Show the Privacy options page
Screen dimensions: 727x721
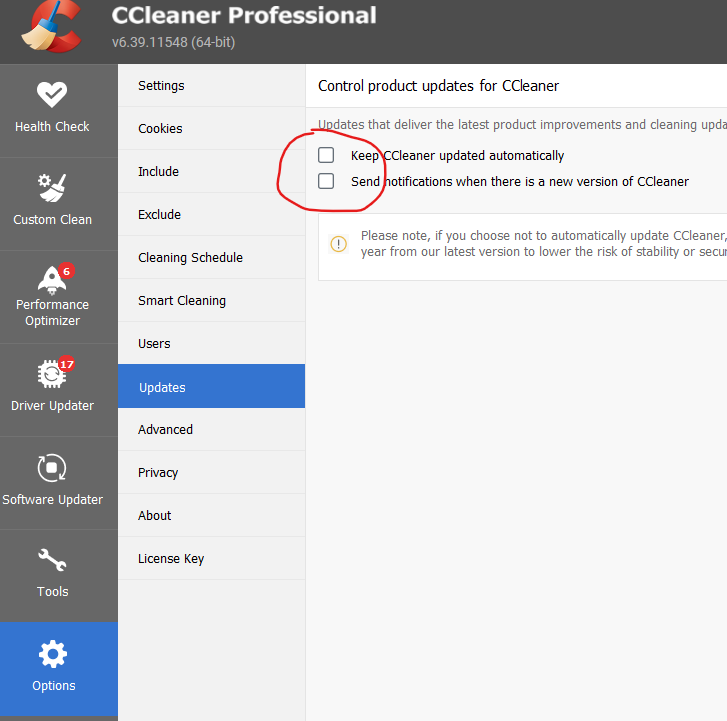[158, 473]
